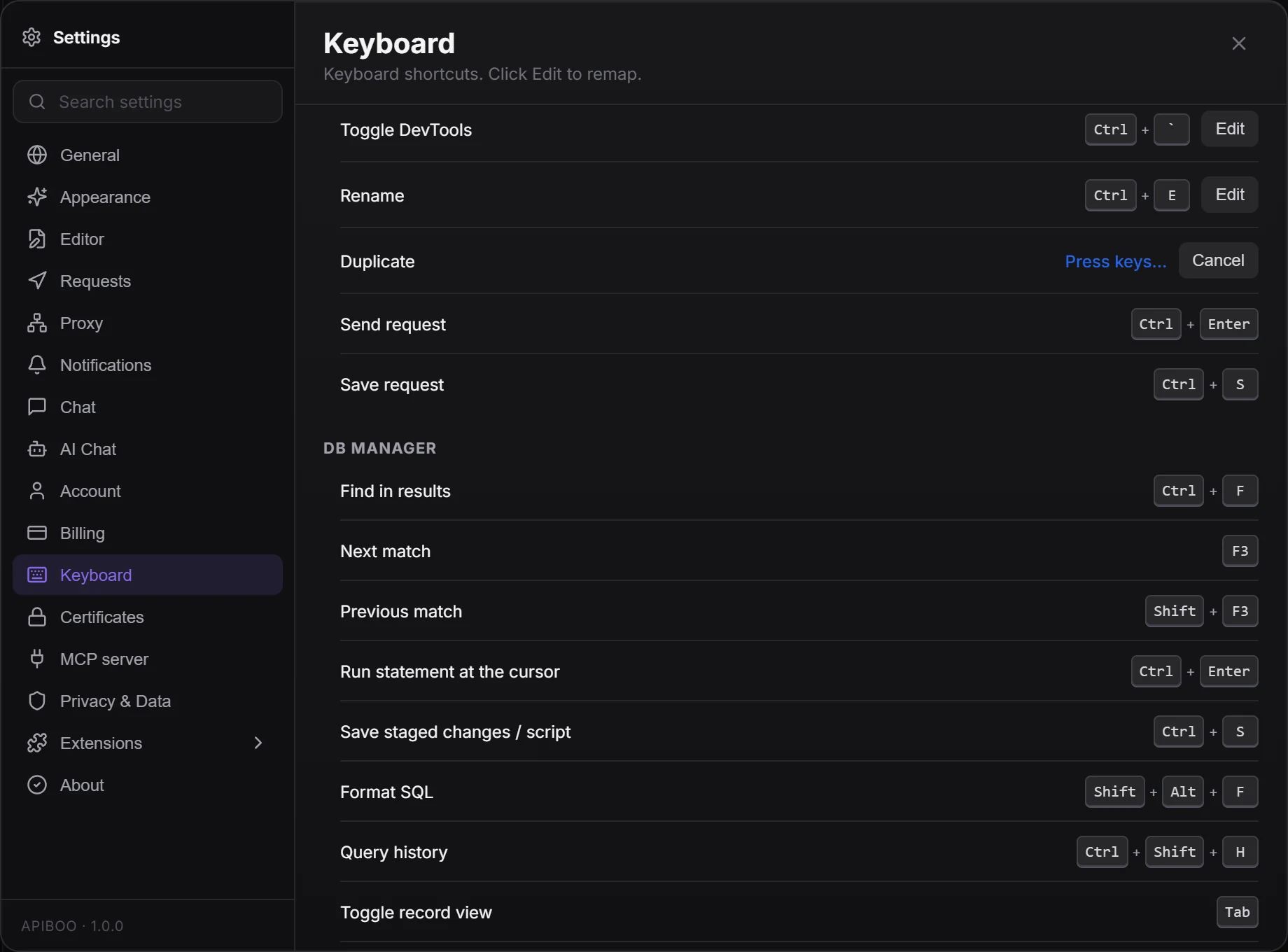This screenshot has height=952, width=1288.
Task: Click the General globe icon
Action: coord(37,155)
